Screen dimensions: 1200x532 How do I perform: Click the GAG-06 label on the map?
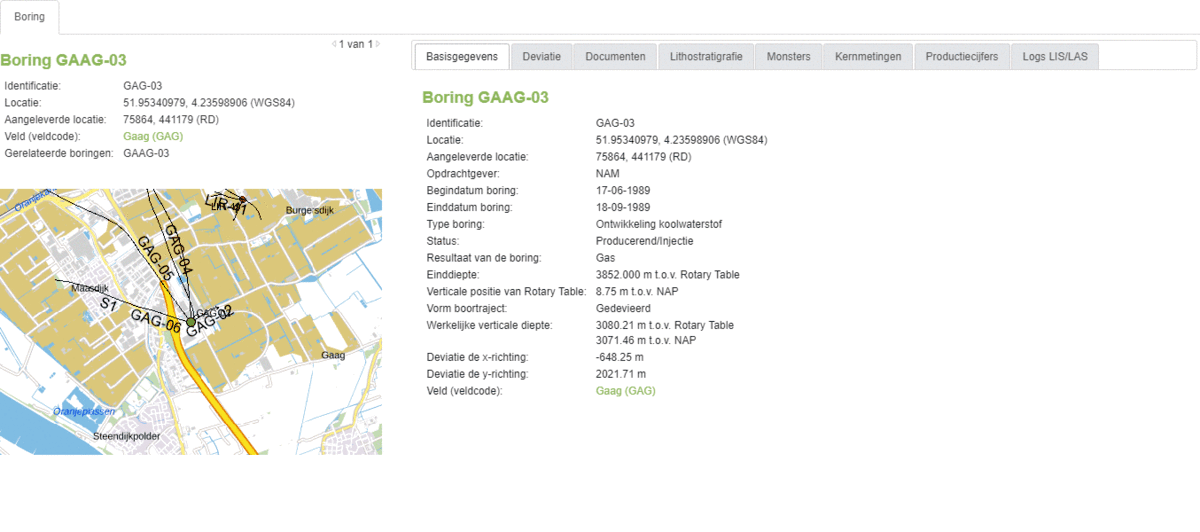[x=156, y=323]
